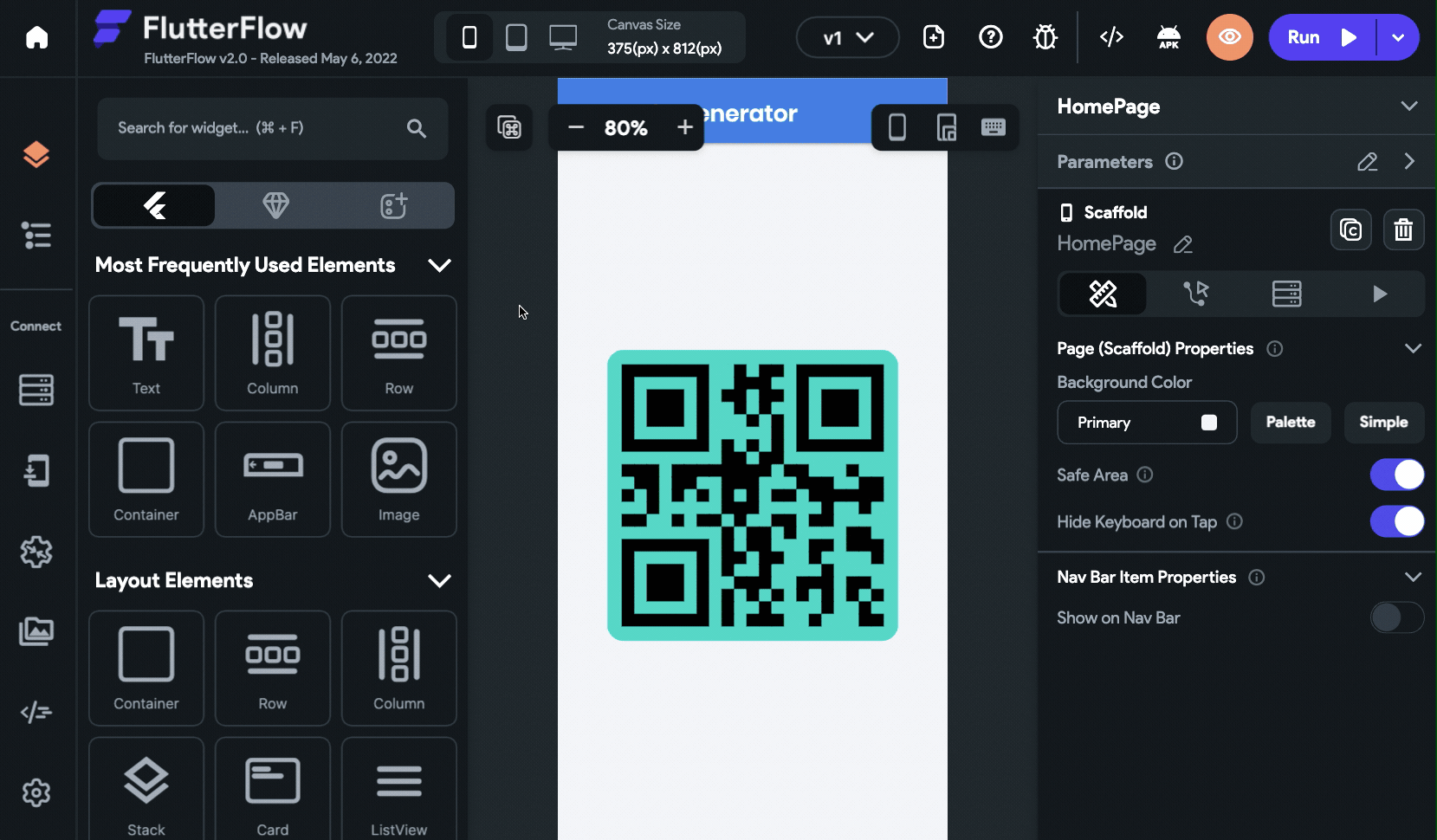Select the QR code image on canvas
The height and width of the screenshot is (840, 1437).
click(753, 495)
